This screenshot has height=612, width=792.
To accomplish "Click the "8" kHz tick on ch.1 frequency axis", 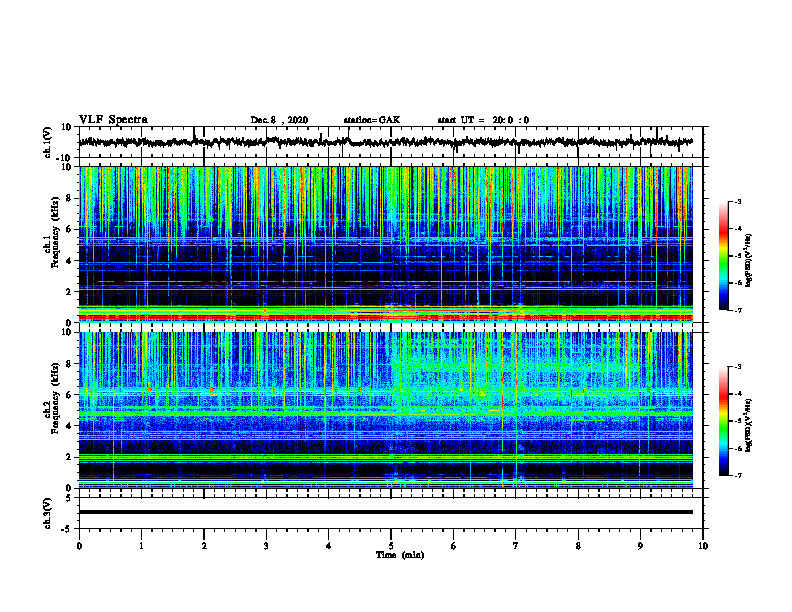I will (x=69, y=198).
